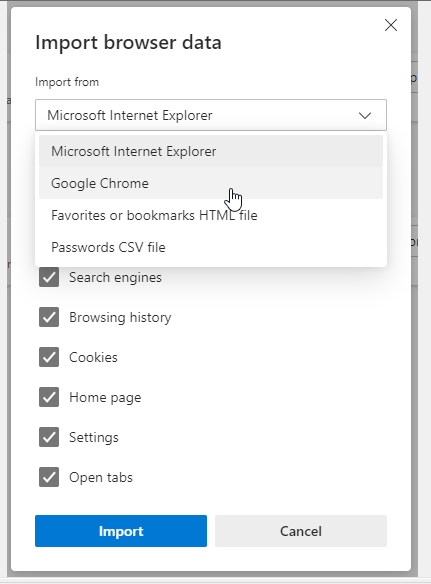The image size is (431, 584).
Task: Pick the Passwords CSV file option
Action: coord(211,247)
